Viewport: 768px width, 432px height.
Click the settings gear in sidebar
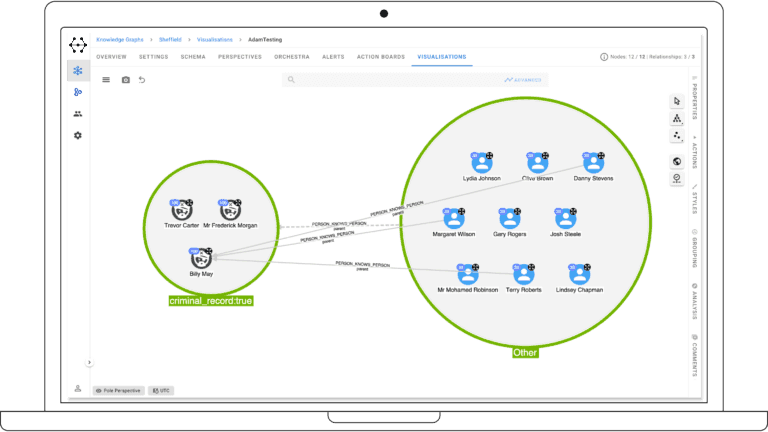click(78, 135)
